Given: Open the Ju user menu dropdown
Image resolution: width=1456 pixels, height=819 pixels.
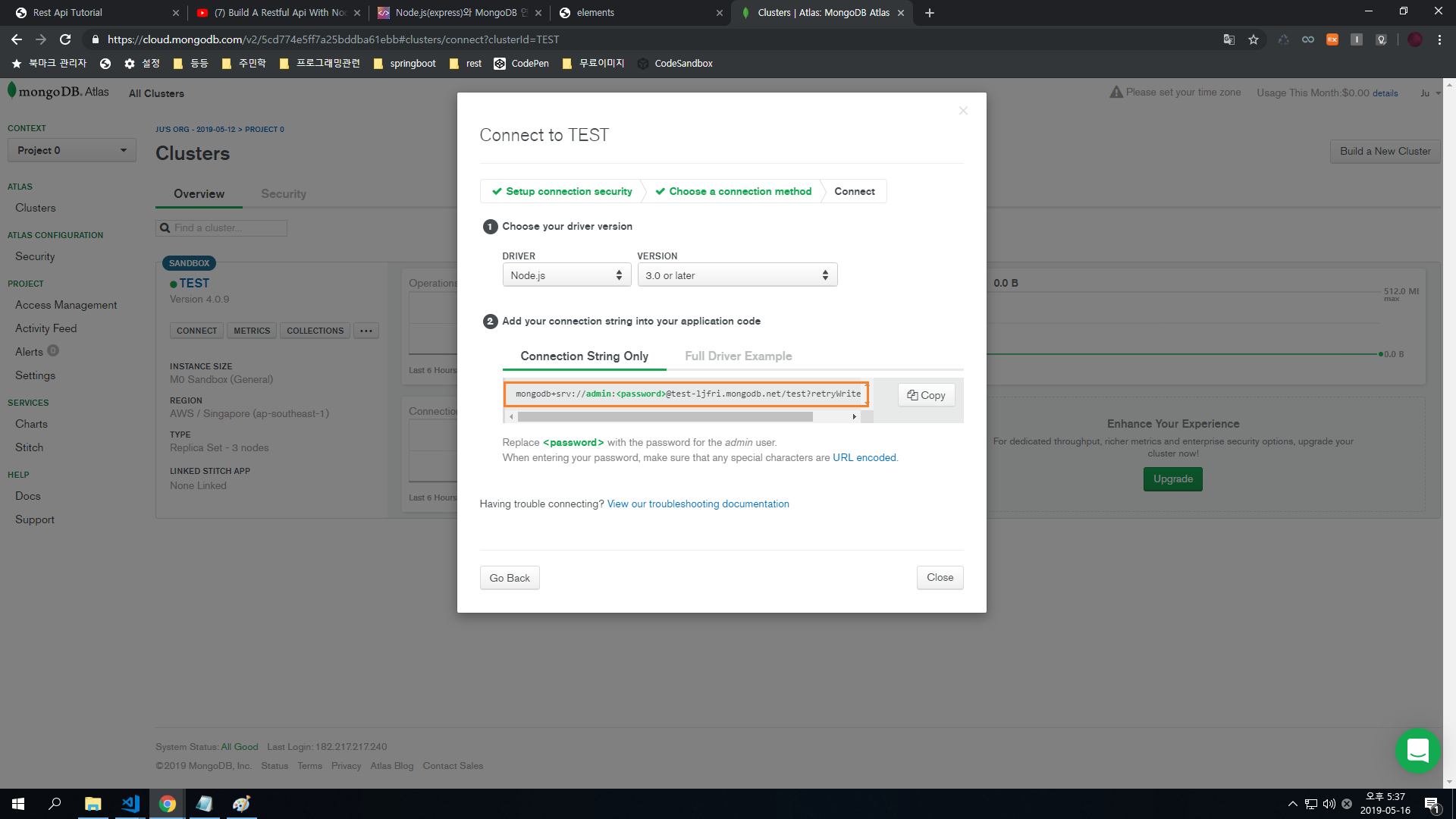Looking at the screenshot, I should (1430, 93).
